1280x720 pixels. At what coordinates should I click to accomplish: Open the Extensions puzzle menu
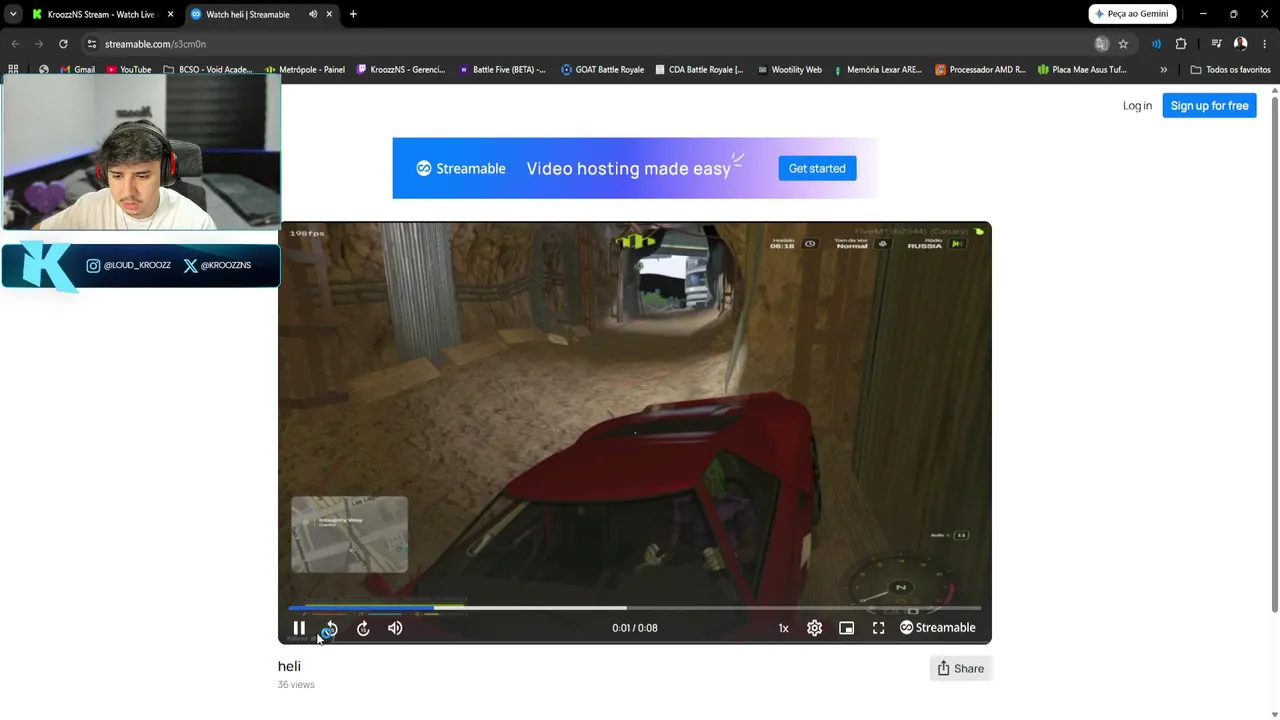[x=1181, y=44]
